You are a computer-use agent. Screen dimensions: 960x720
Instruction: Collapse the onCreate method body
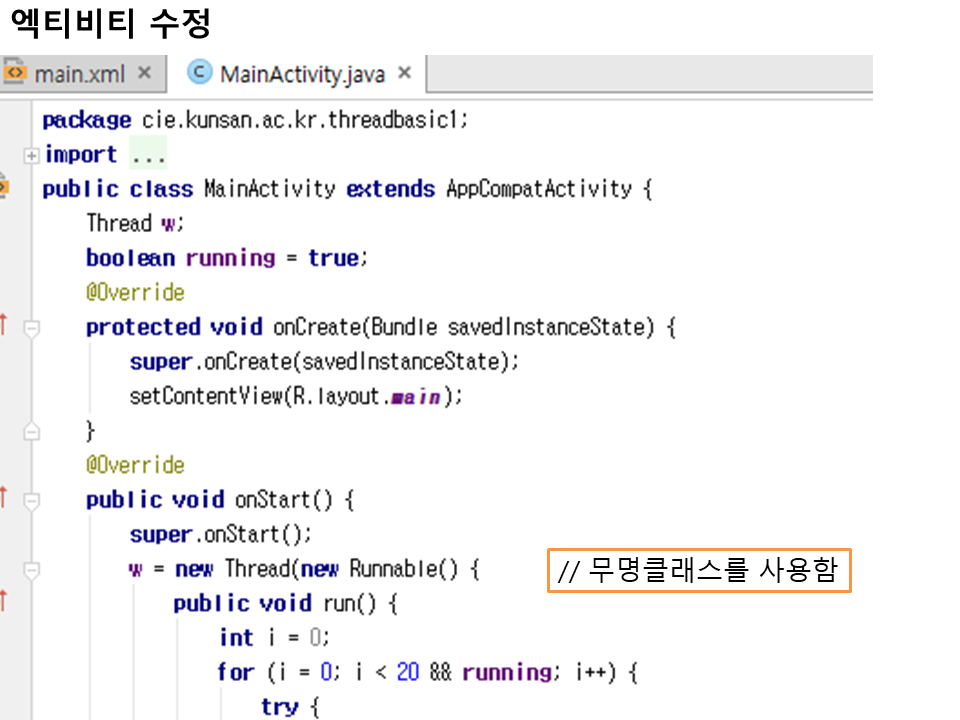32,327
